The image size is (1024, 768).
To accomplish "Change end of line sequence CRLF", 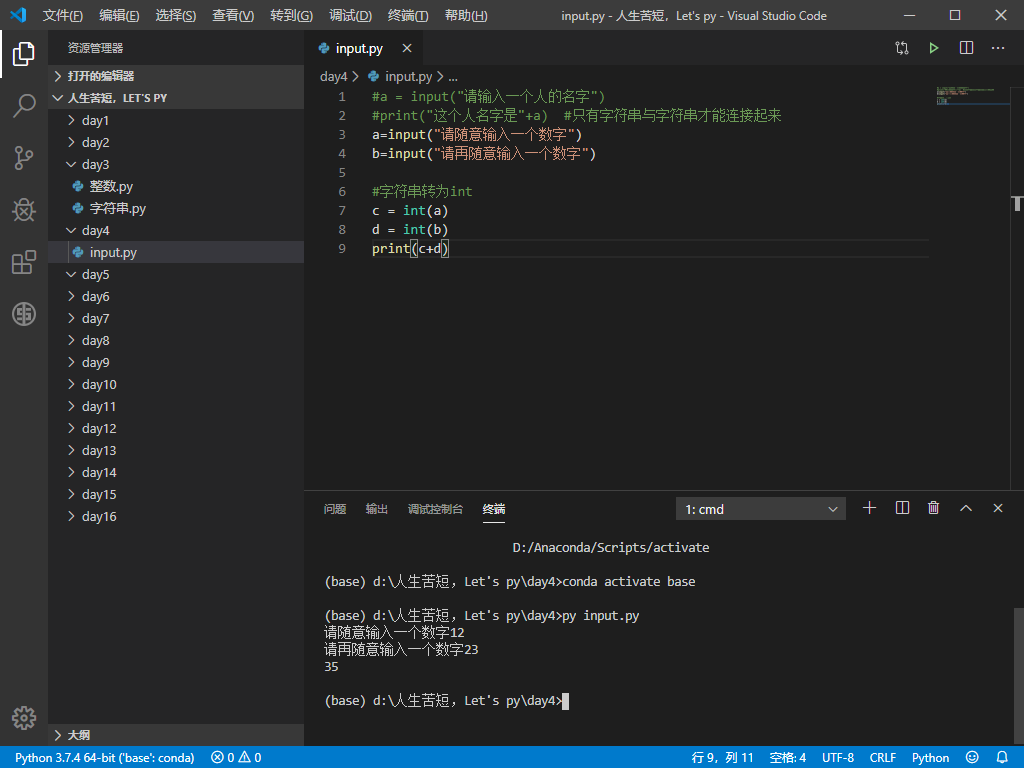I will point(882,758).
